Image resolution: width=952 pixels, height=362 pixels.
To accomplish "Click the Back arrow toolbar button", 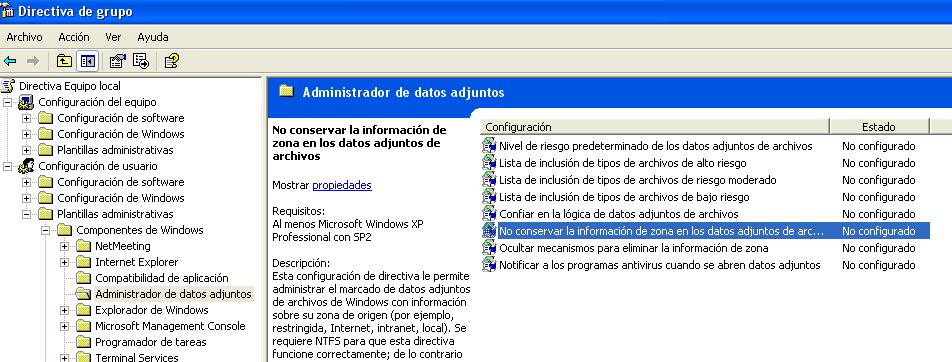I will (x=10, y=61).
